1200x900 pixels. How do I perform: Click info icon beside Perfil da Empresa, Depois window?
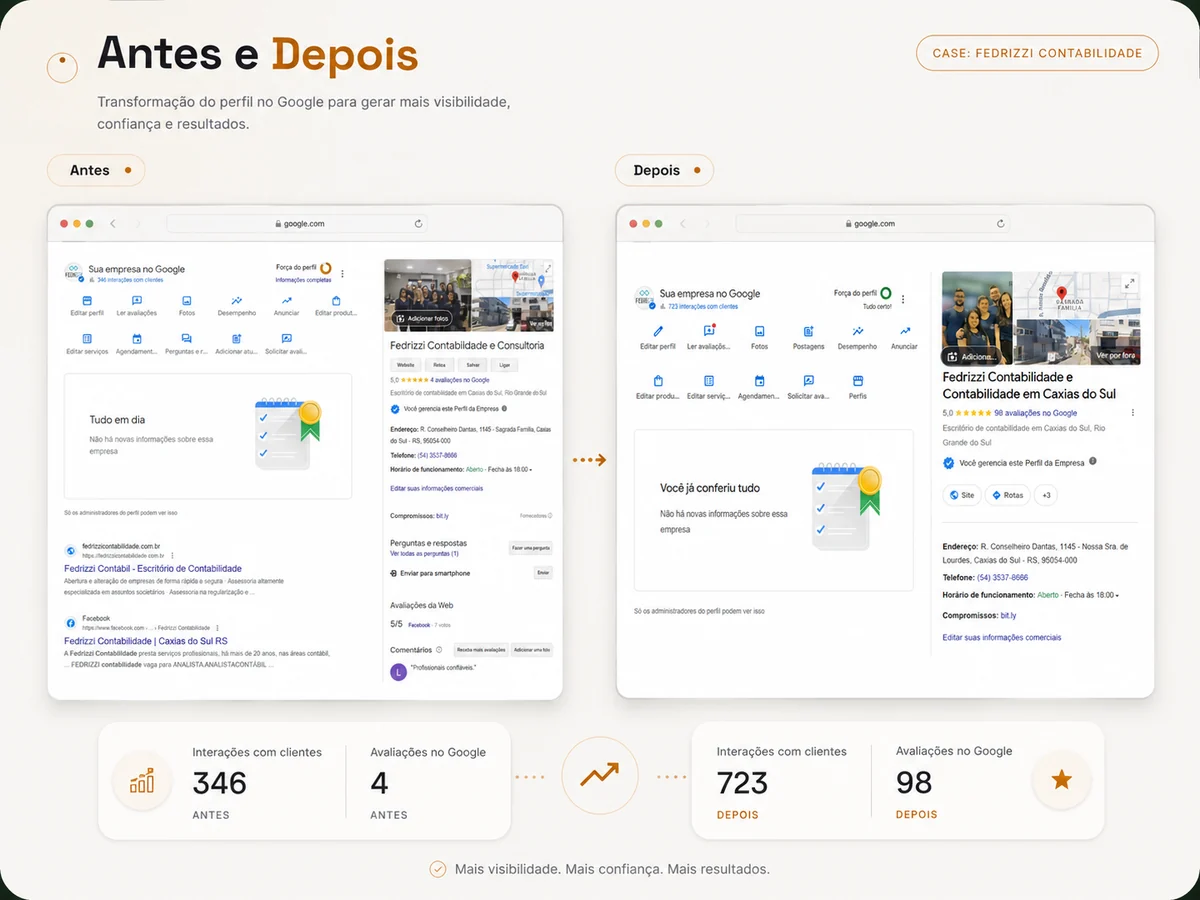(x=1093, y=462)
